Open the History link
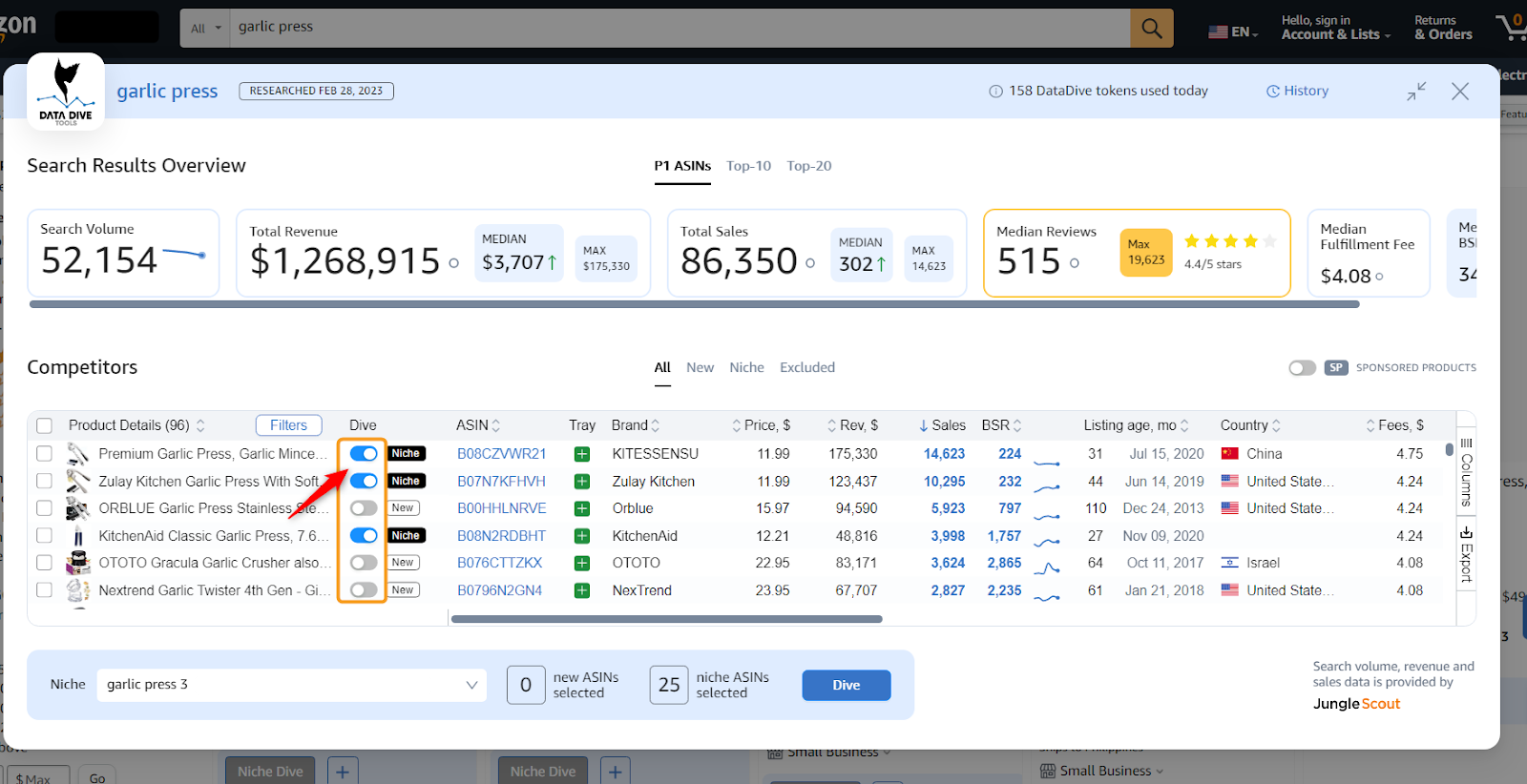The width and height of the screenshot is (1527, 784). 1297,92
